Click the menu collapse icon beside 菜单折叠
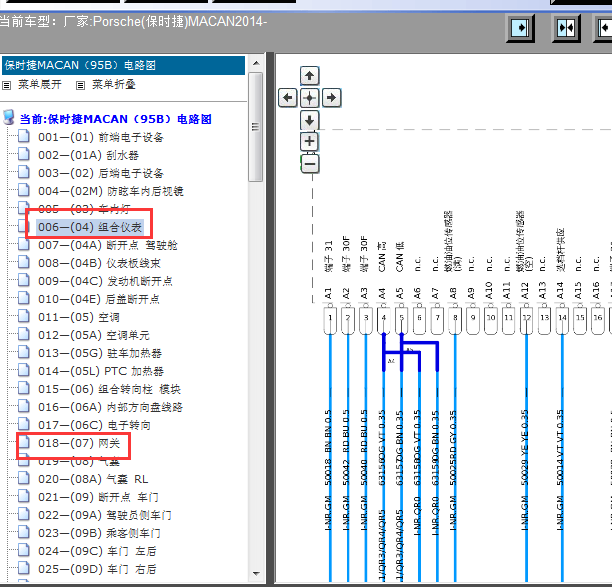Screen dimensions: 612x587 pyautogui.click(x=80, y=85)
